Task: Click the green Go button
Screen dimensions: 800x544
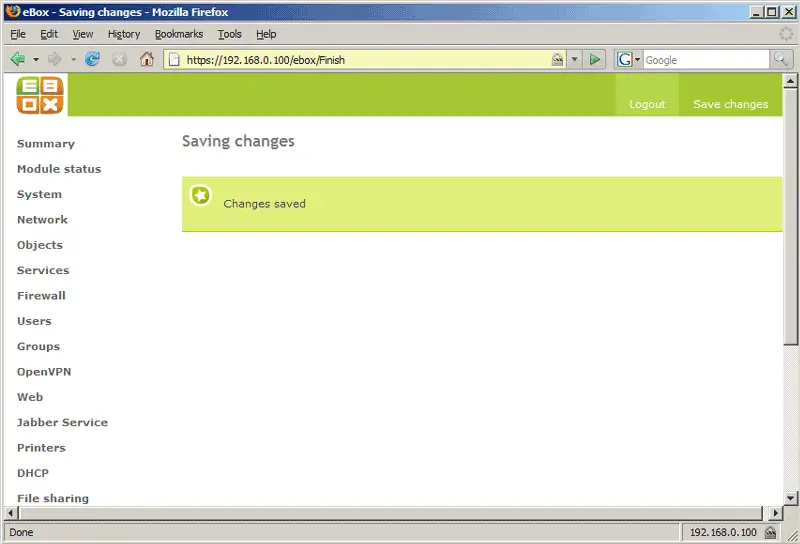Action: [x=594, y=60]
